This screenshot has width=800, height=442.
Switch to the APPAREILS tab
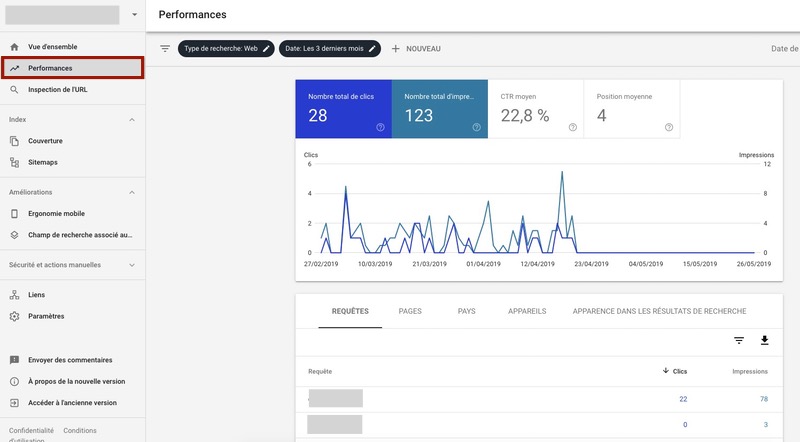pos(527,311)
